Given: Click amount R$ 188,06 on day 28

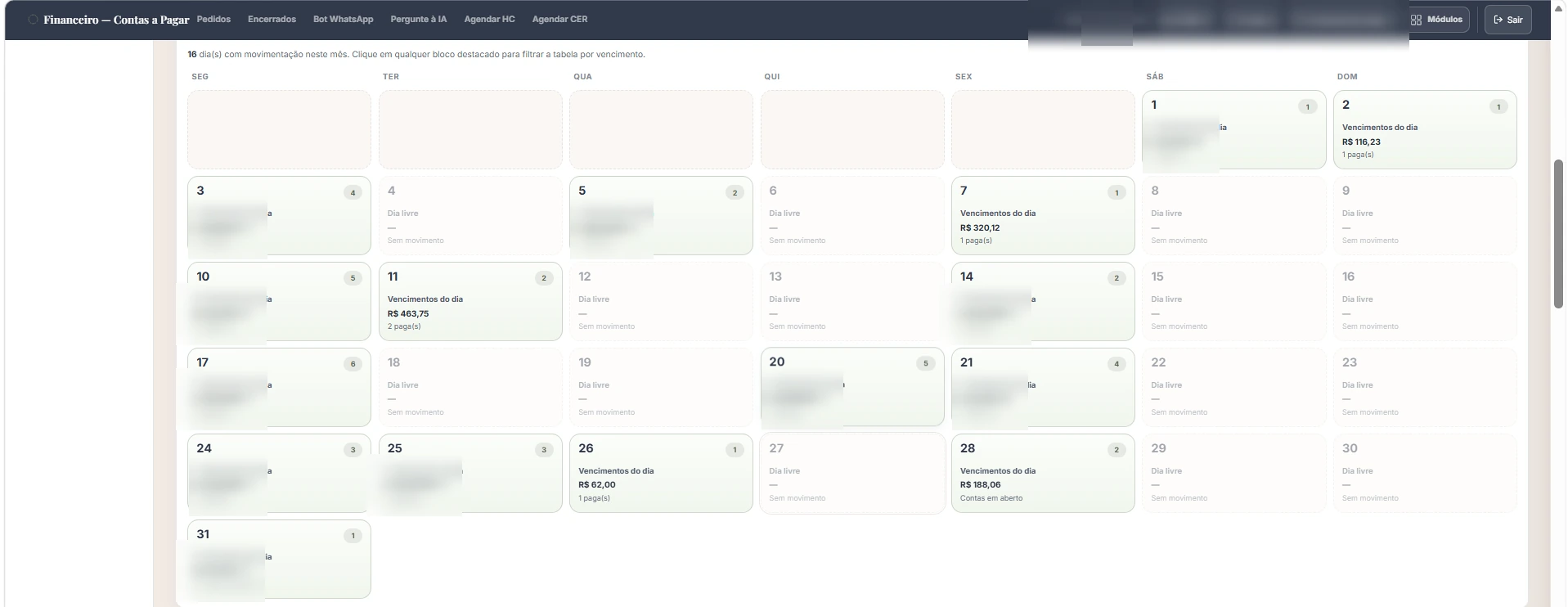Looking at the screenshot, I should click(980, 484).
